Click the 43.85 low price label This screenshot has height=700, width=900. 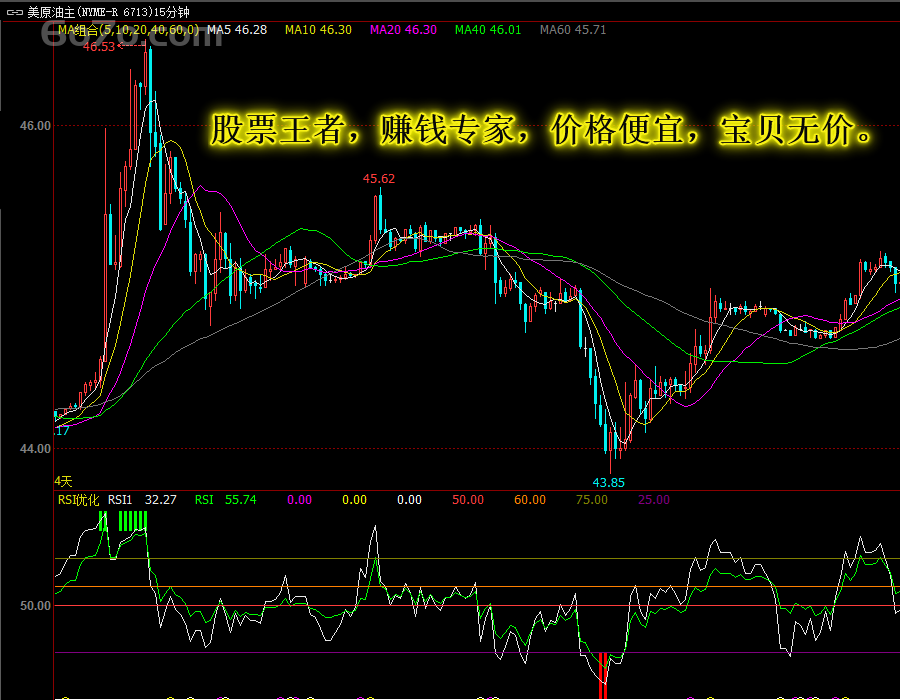[x=608, y=482]
